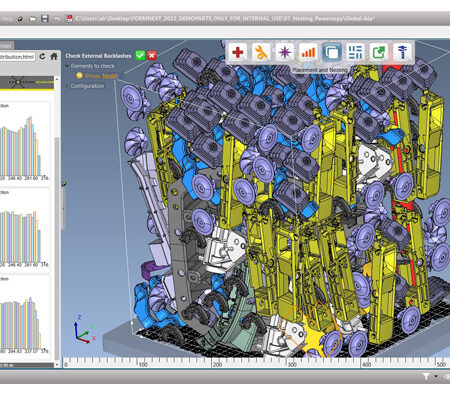Image resolution: width=450 pixels, height=395 pixels.
Task: Click the green export arrow icon
Action: click(379, 52)
